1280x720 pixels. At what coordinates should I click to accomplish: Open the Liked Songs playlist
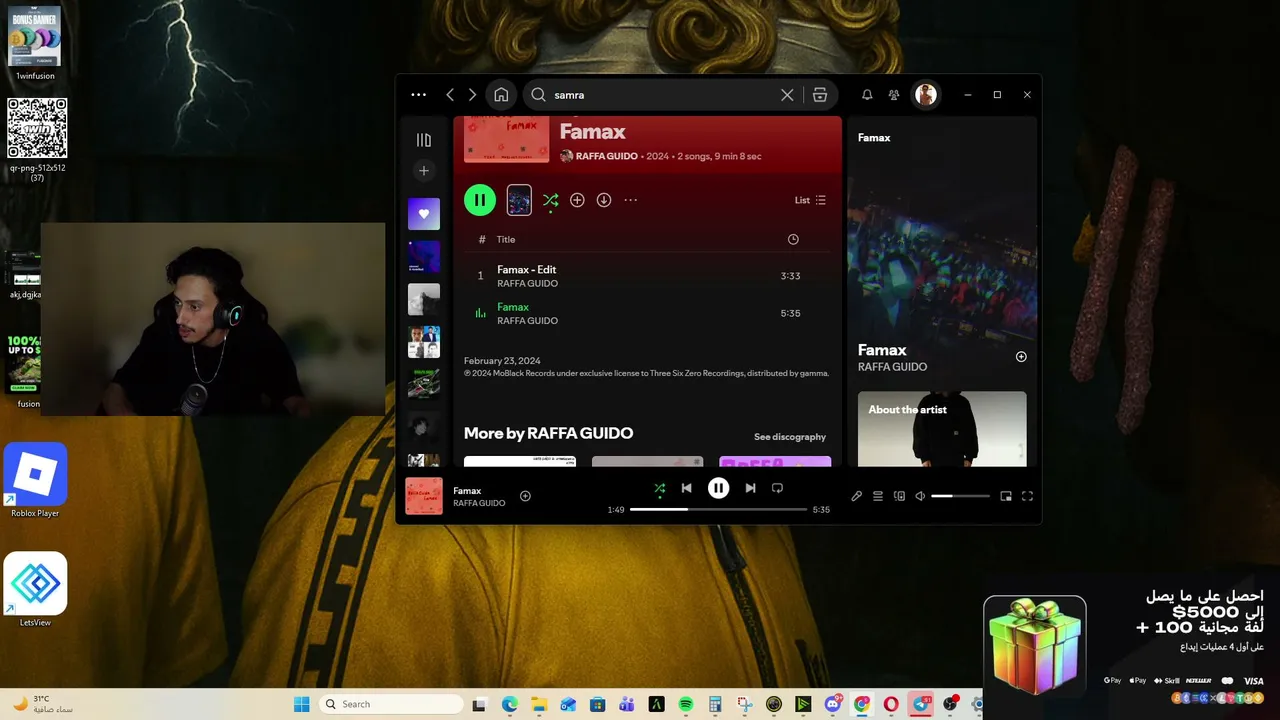pyautogui.click(x=424, y=214)
